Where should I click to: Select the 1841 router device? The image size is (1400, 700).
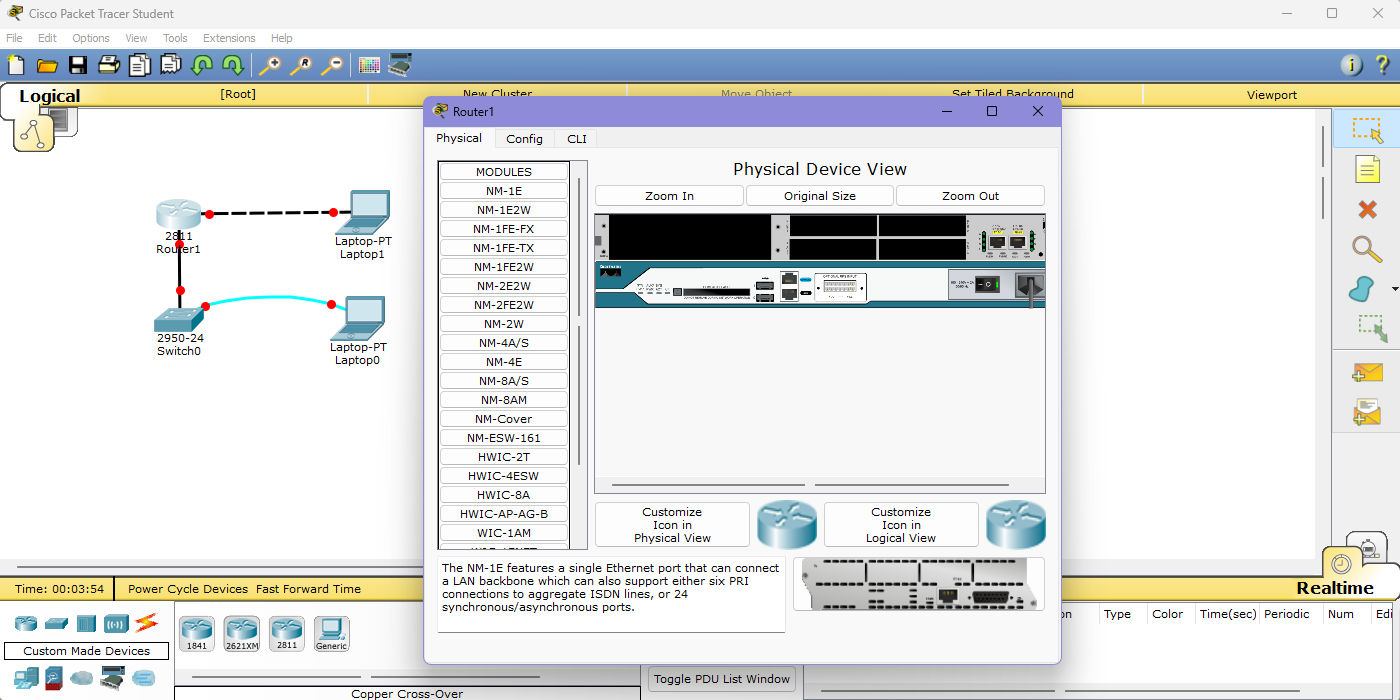(x=197, y=633)
